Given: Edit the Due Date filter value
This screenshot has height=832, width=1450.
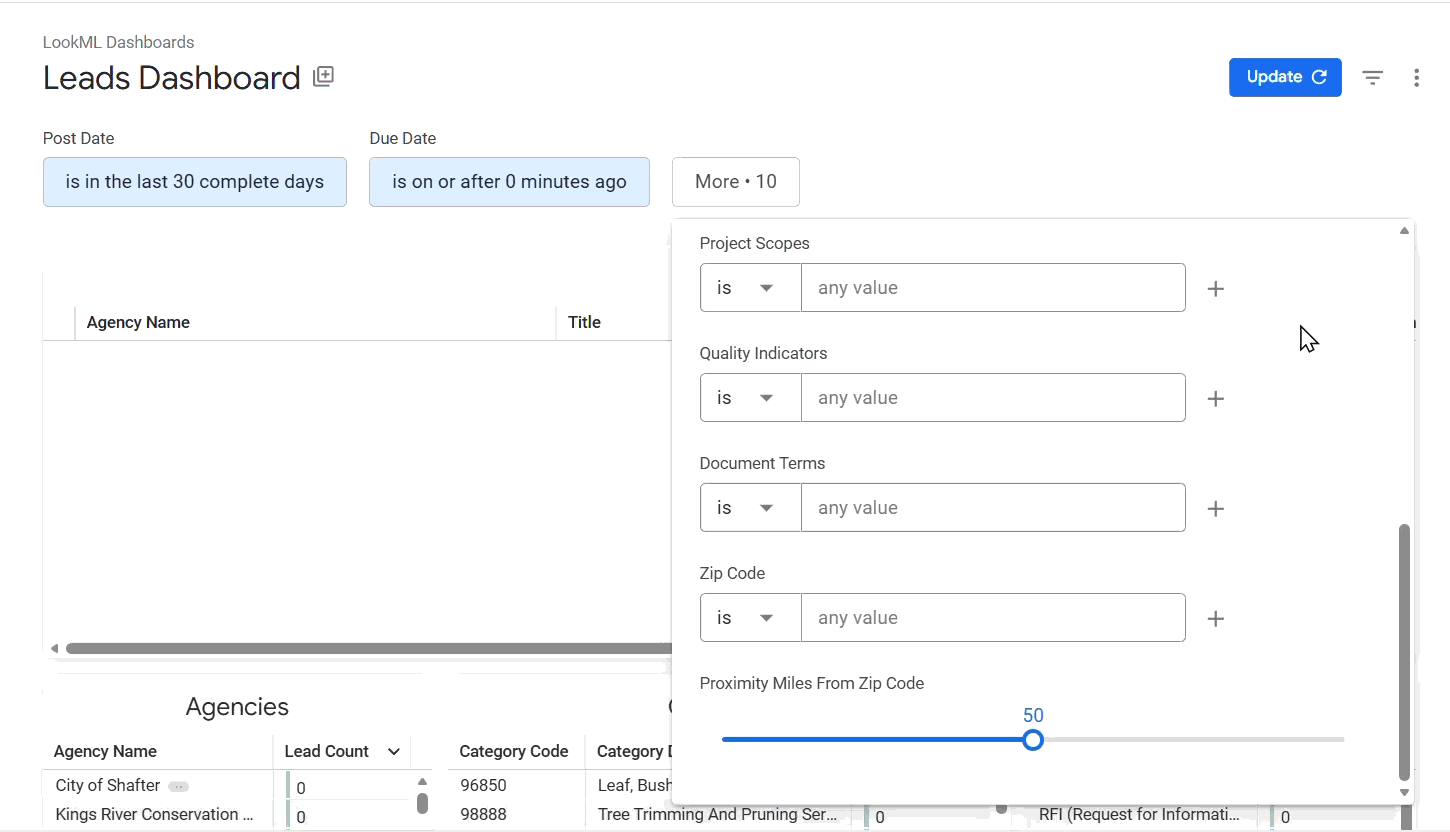Looking at the screenshot, I should click(x=509, y=182).
